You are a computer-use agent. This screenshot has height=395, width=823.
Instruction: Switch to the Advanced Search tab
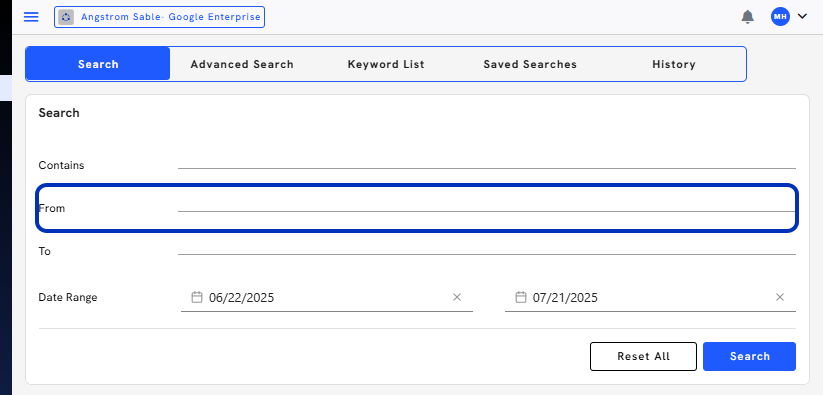click(x=242, y=64)
